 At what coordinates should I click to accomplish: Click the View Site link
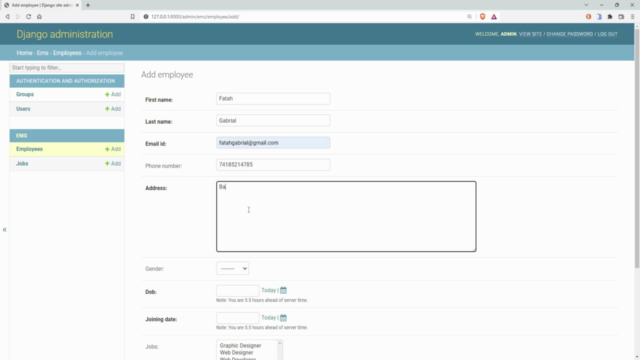pyautogui.click(x=530, y=34)
